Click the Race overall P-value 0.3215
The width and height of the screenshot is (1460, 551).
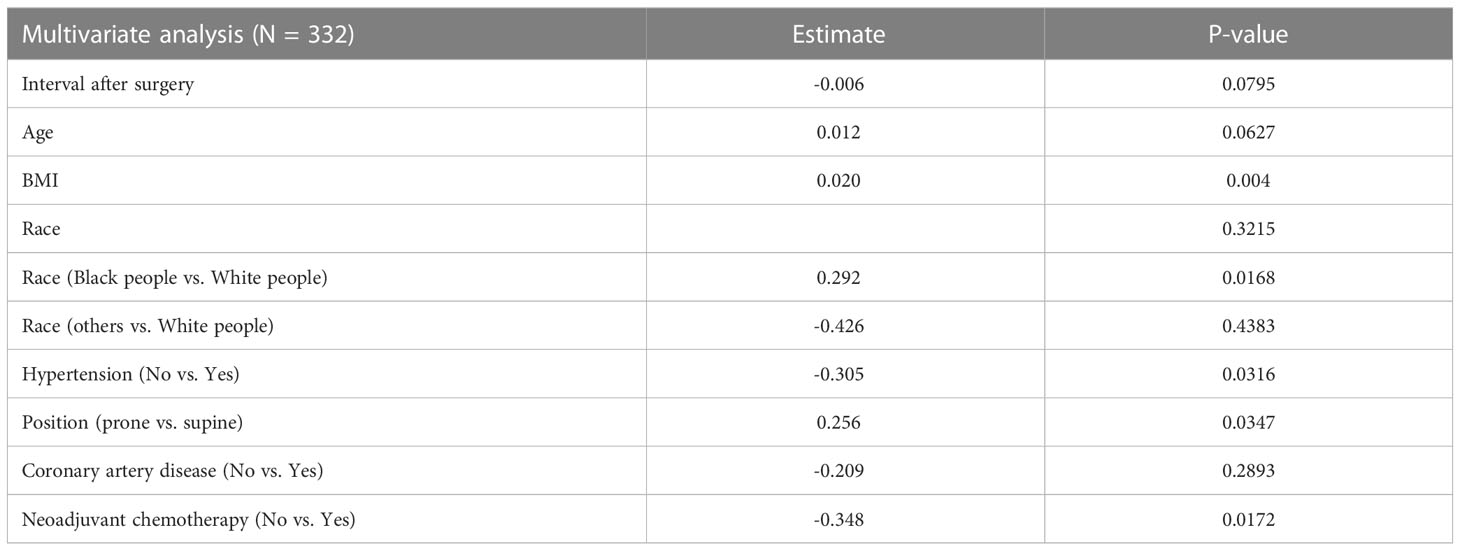coord(1246,229)
